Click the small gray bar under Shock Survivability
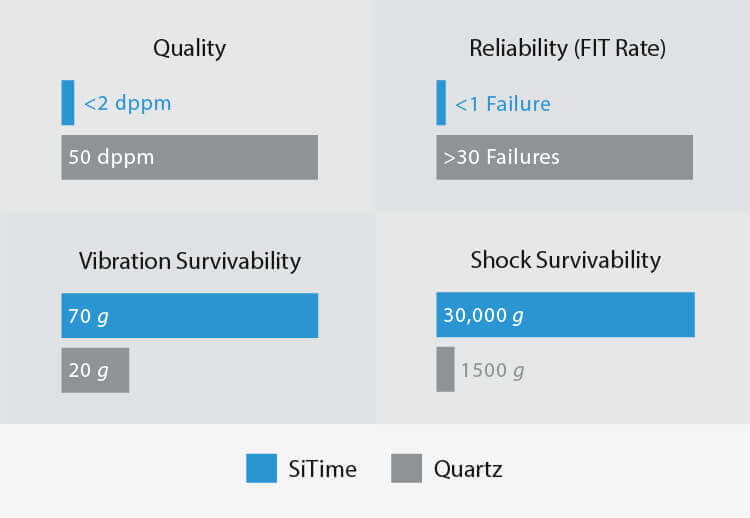This screenshot has height=518, width=750. pyautogui.click(x=445, y=370)
